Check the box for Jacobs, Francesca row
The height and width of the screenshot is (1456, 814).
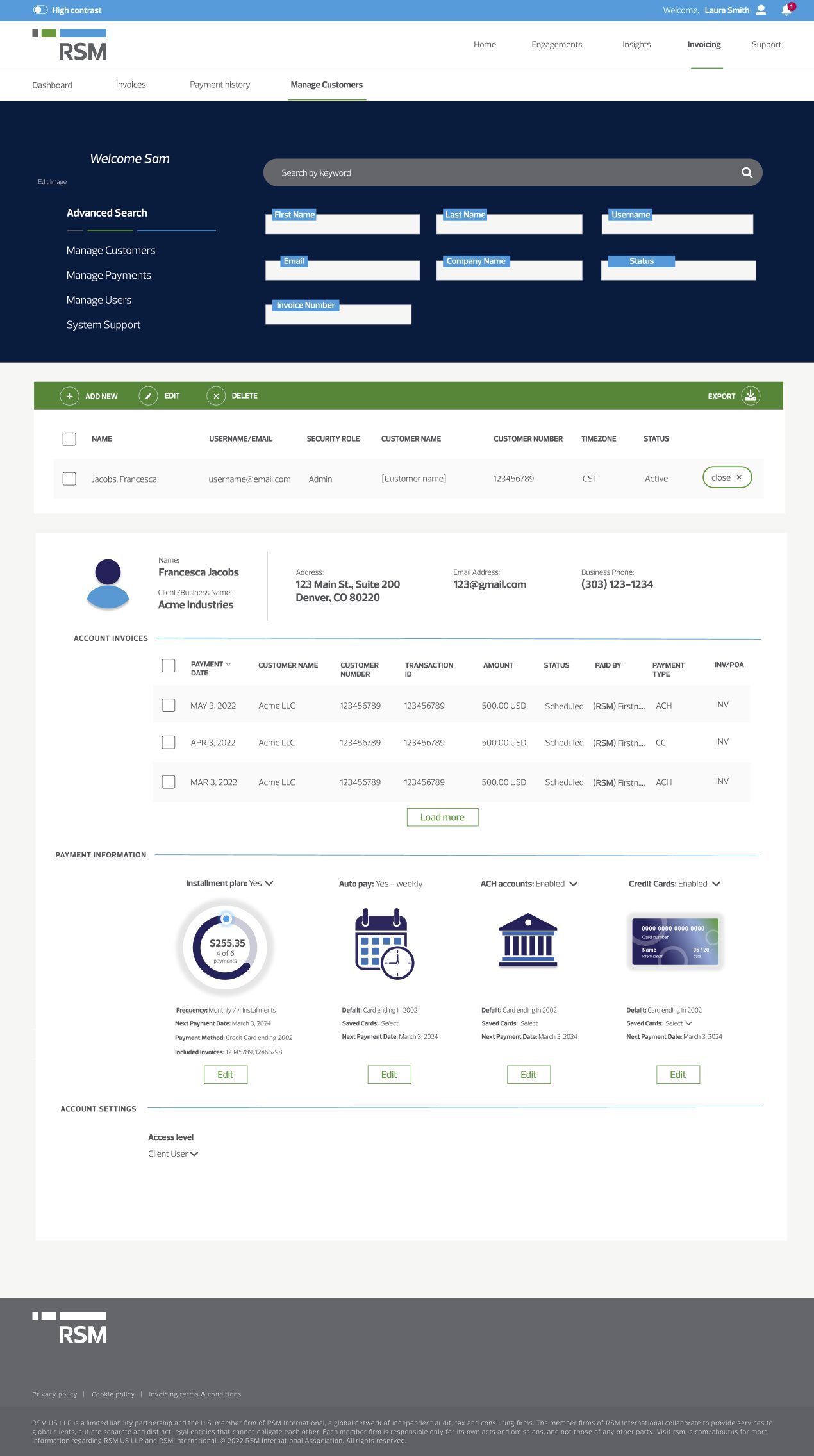pyautogui.click(x=69, y=479)
